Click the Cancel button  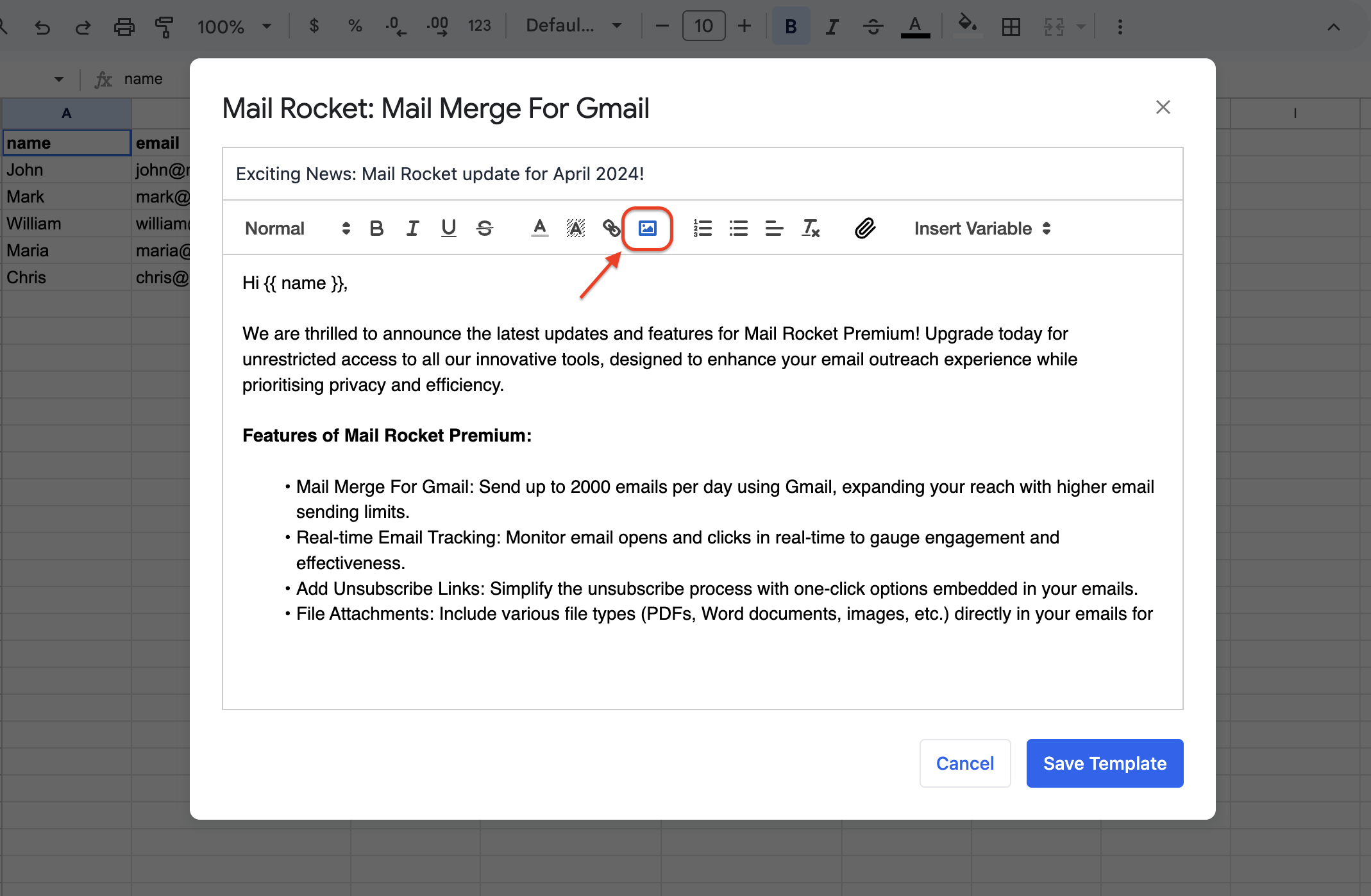pyautogui.click(x=964, y=763)
